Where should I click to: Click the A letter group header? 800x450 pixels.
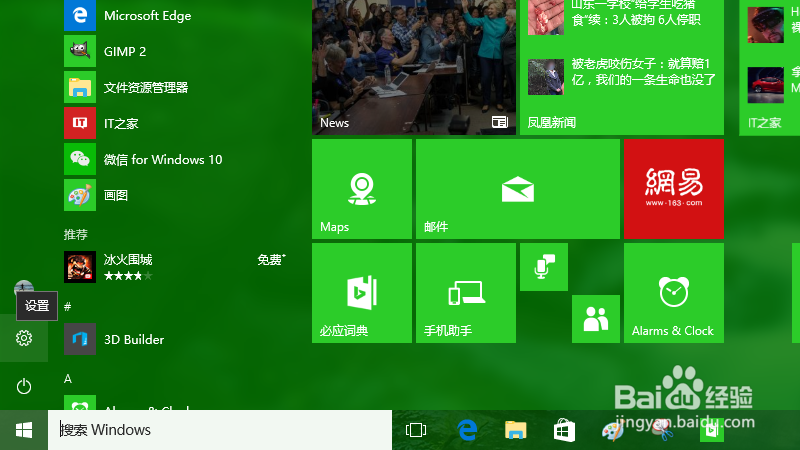click(68, 379)
